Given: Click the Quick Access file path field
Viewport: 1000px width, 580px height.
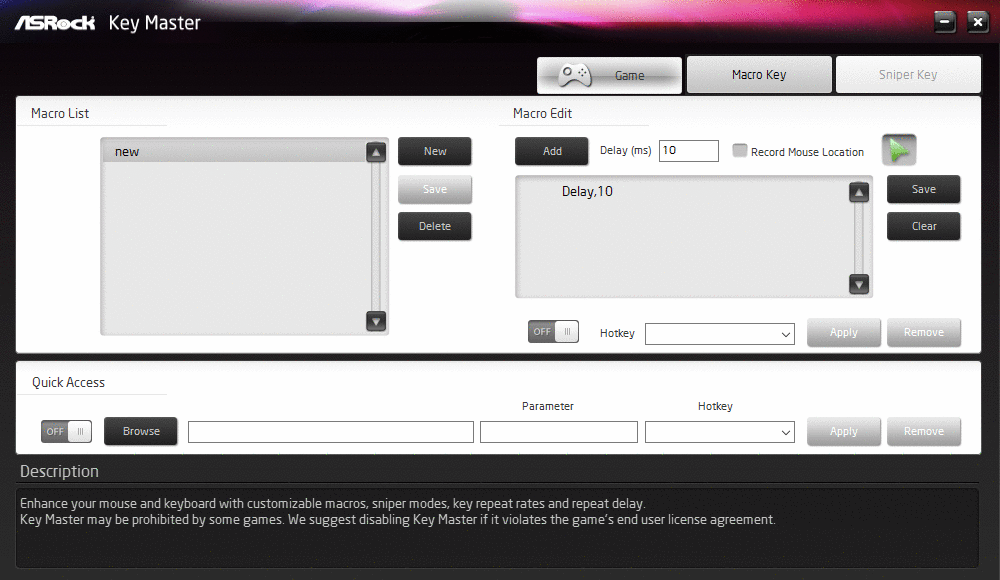Looking at the screenshot, I should click(331, 432).
